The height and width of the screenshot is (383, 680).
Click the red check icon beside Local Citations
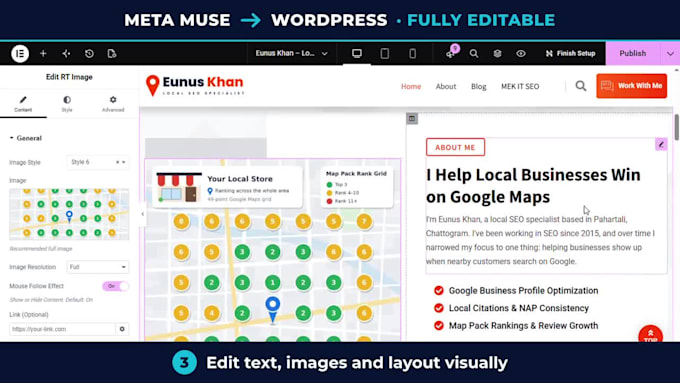tap(439, 308)
